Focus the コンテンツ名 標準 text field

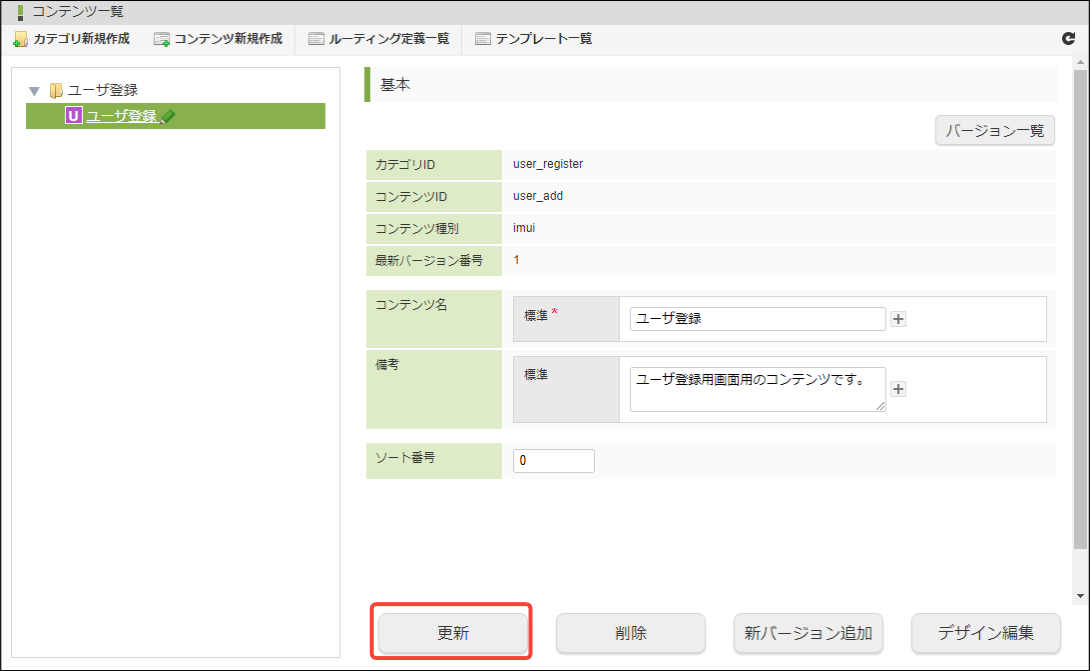pyautogui.click(x=758, y=318)
